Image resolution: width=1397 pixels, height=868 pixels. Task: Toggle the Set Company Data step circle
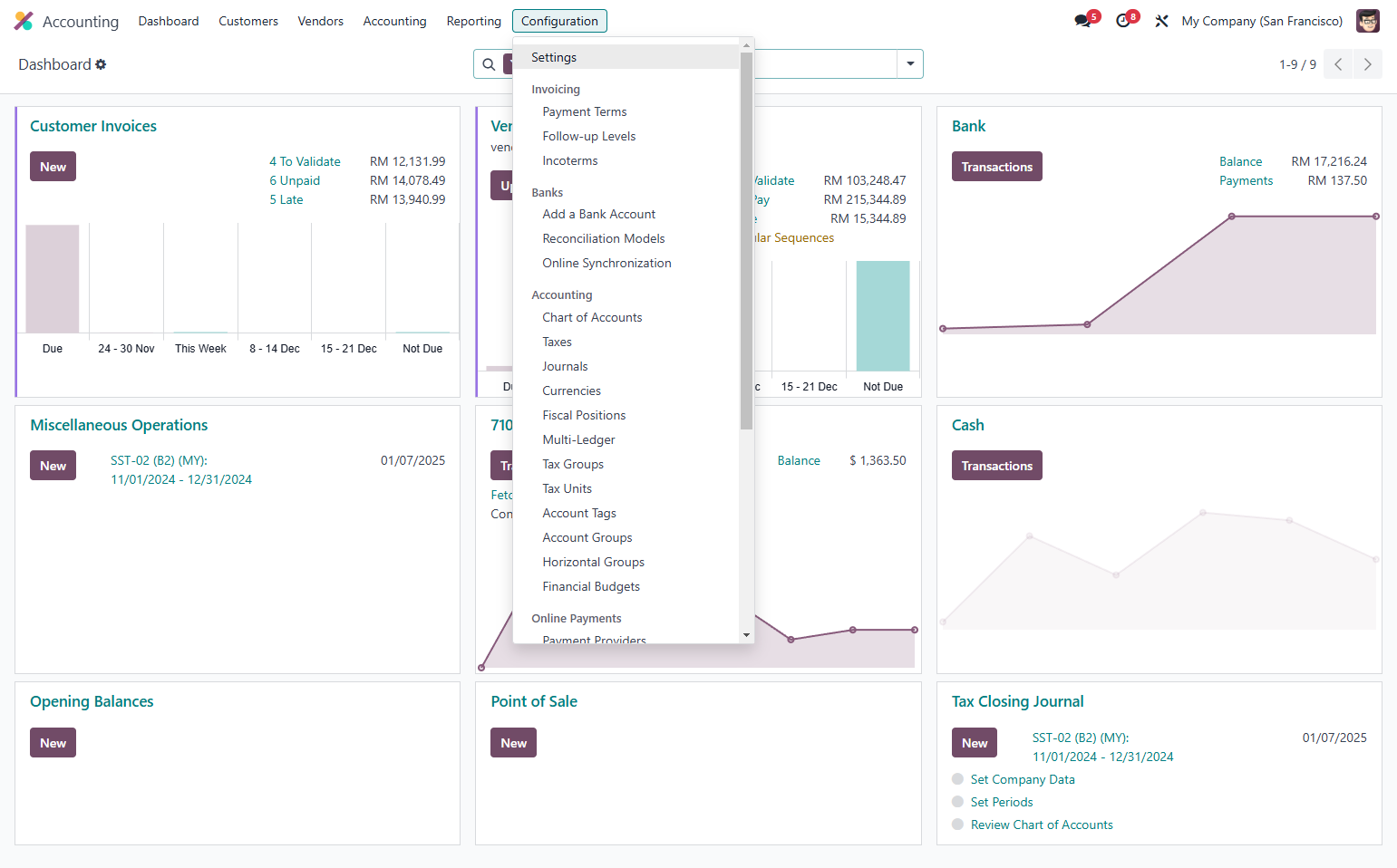click(957, 779)
